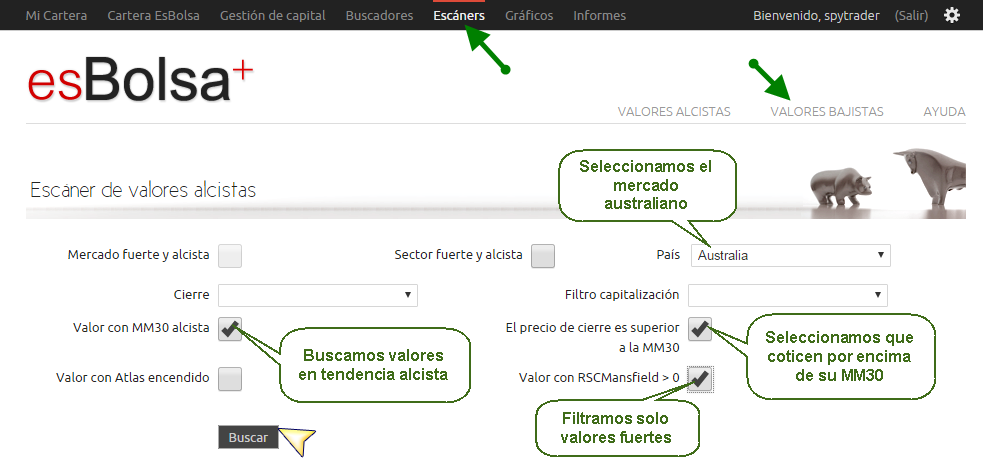Switch to Valores Bajistas tab
983x460 pixels.
[827, 112]
